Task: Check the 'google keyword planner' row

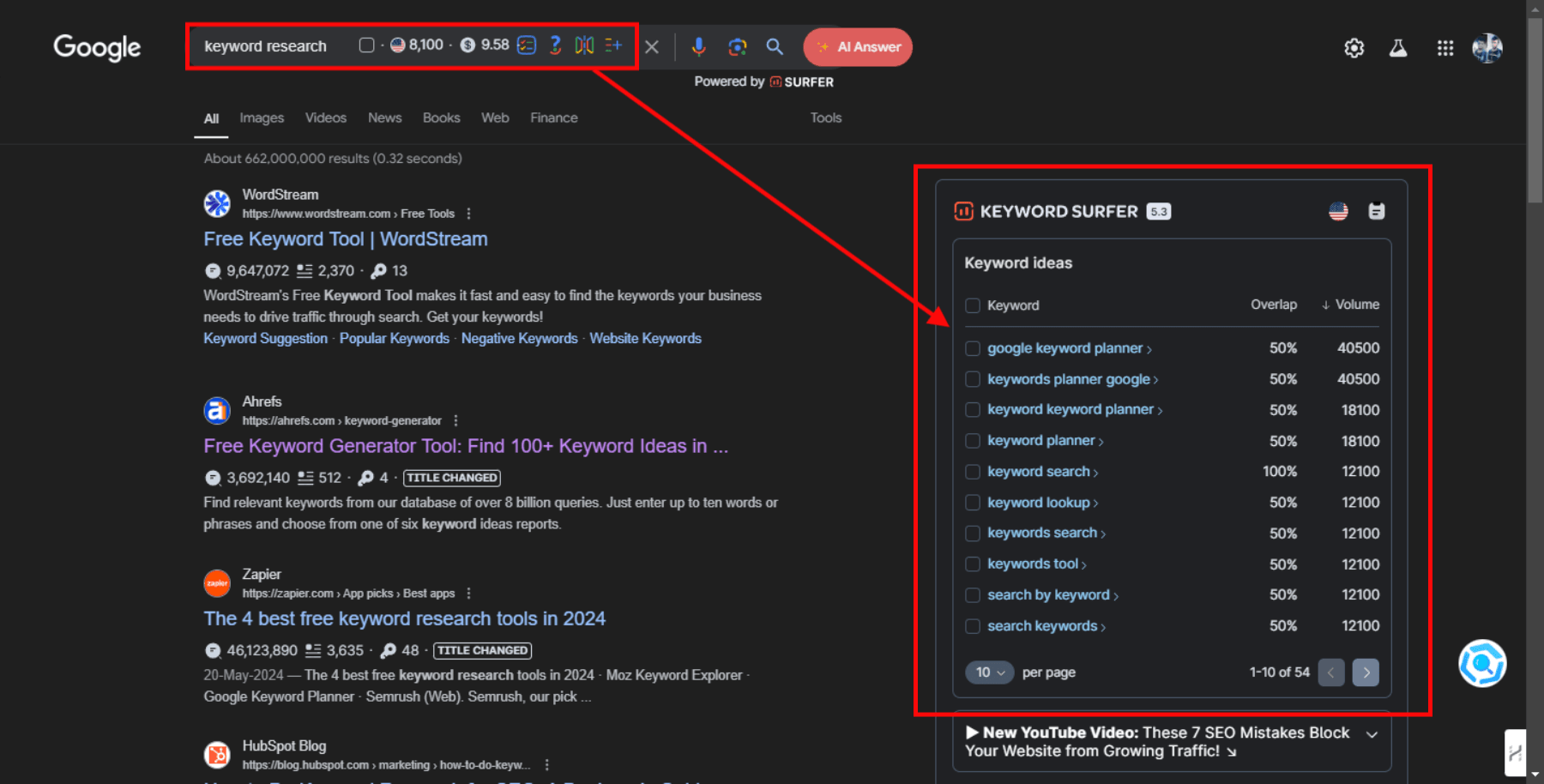Action: tap(973, 348)
